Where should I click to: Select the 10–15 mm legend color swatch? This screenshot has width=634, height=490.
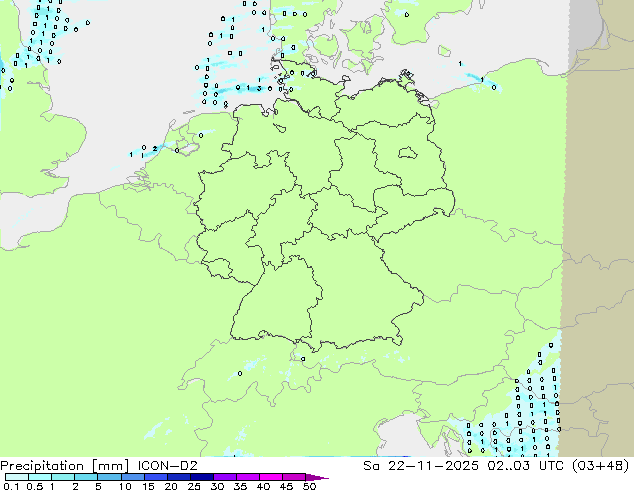[132, 477]
